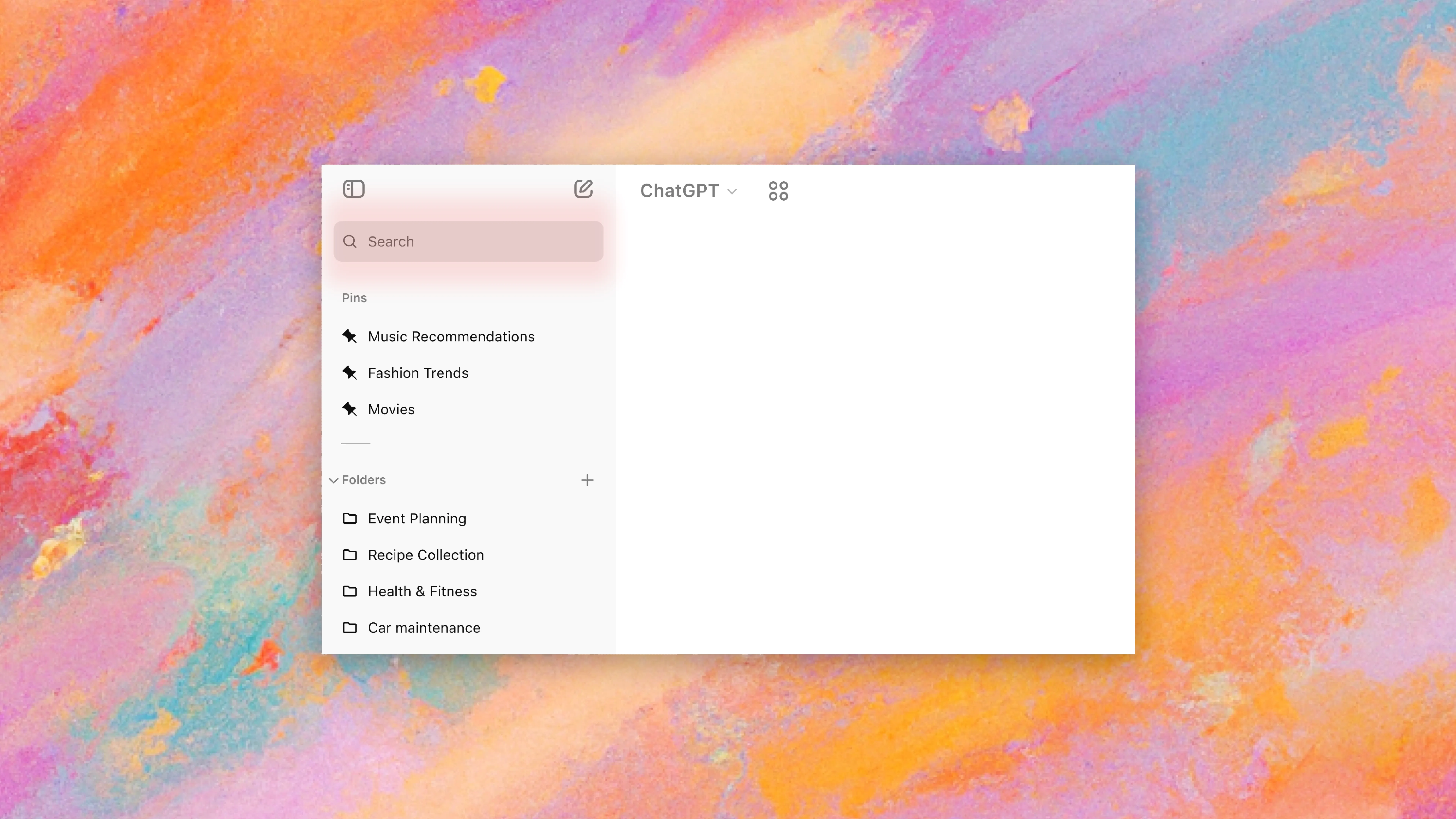Click folder icon beside Health & Fitness
The width and height of the screenshot is (1456, 819).
click(350, 591)
